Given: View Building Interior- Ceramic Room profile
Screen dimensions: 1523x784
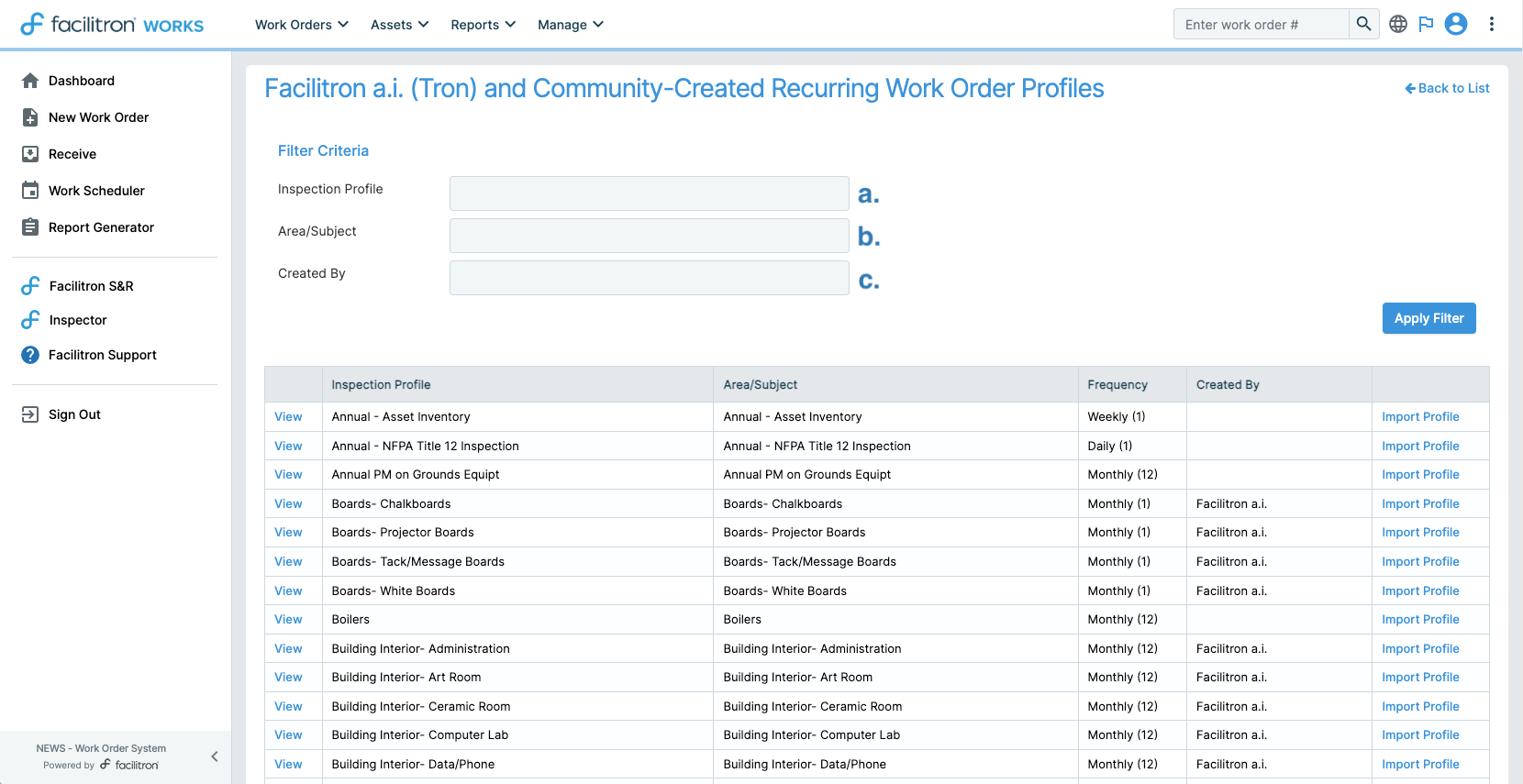Looking at the screenshot, I should 288,706.
